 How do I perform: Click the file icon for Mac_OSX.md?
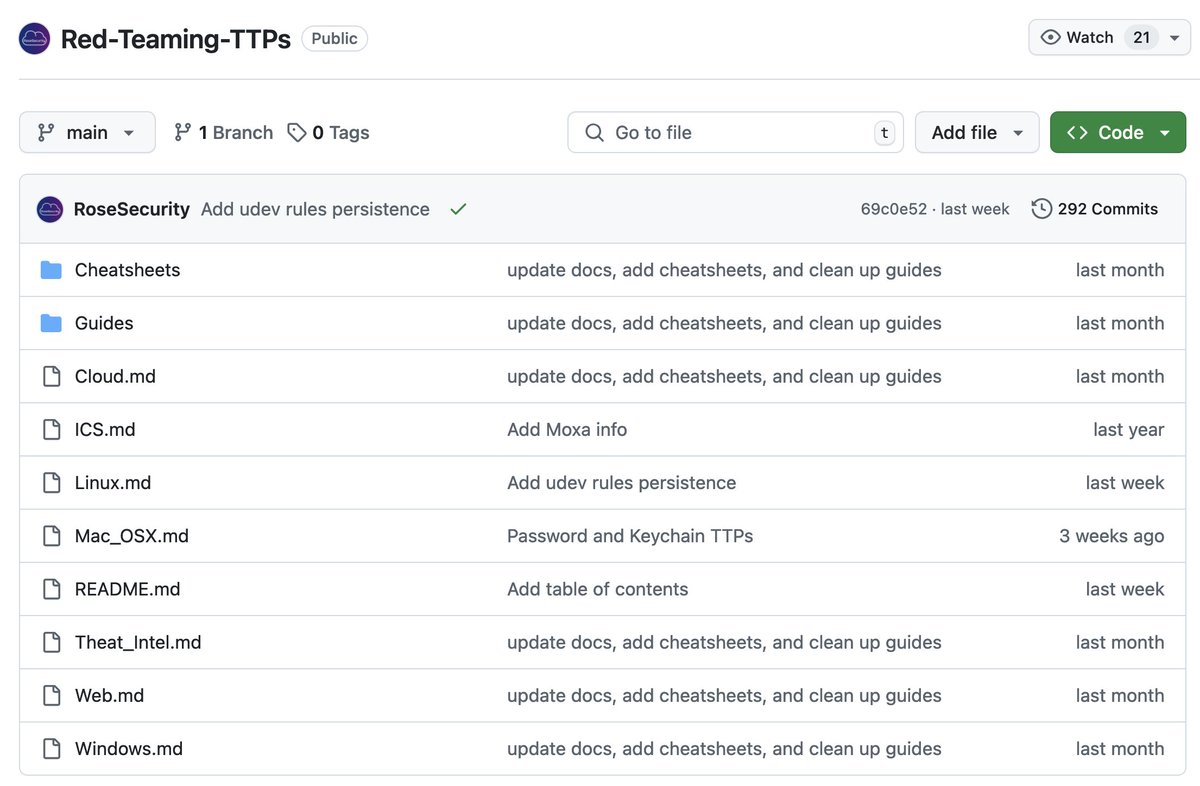[x=51, y=536]
